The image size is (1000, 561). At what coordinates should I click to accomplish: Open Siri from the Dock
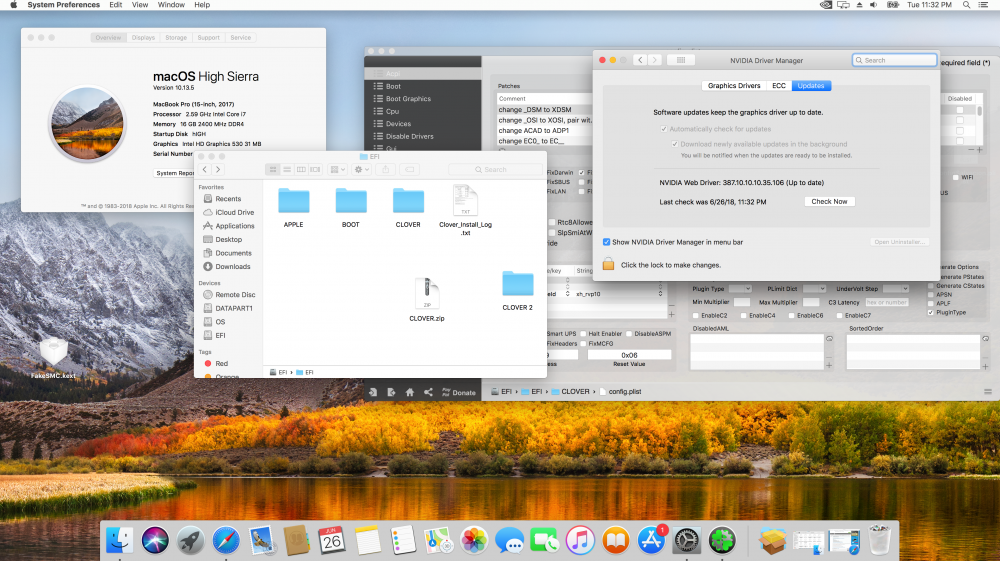(x=155, y=541)
